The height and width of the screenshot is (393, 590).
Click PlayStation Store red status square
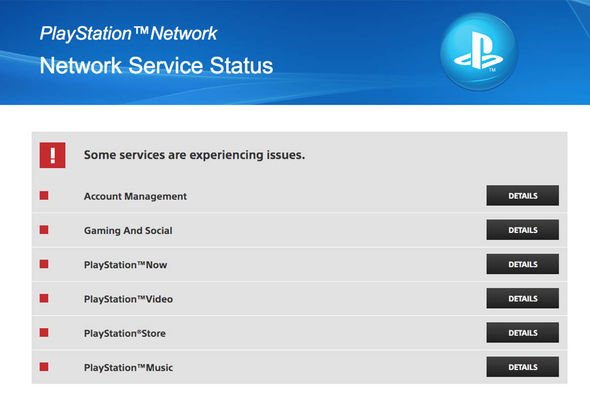click(x=44, y=332)
